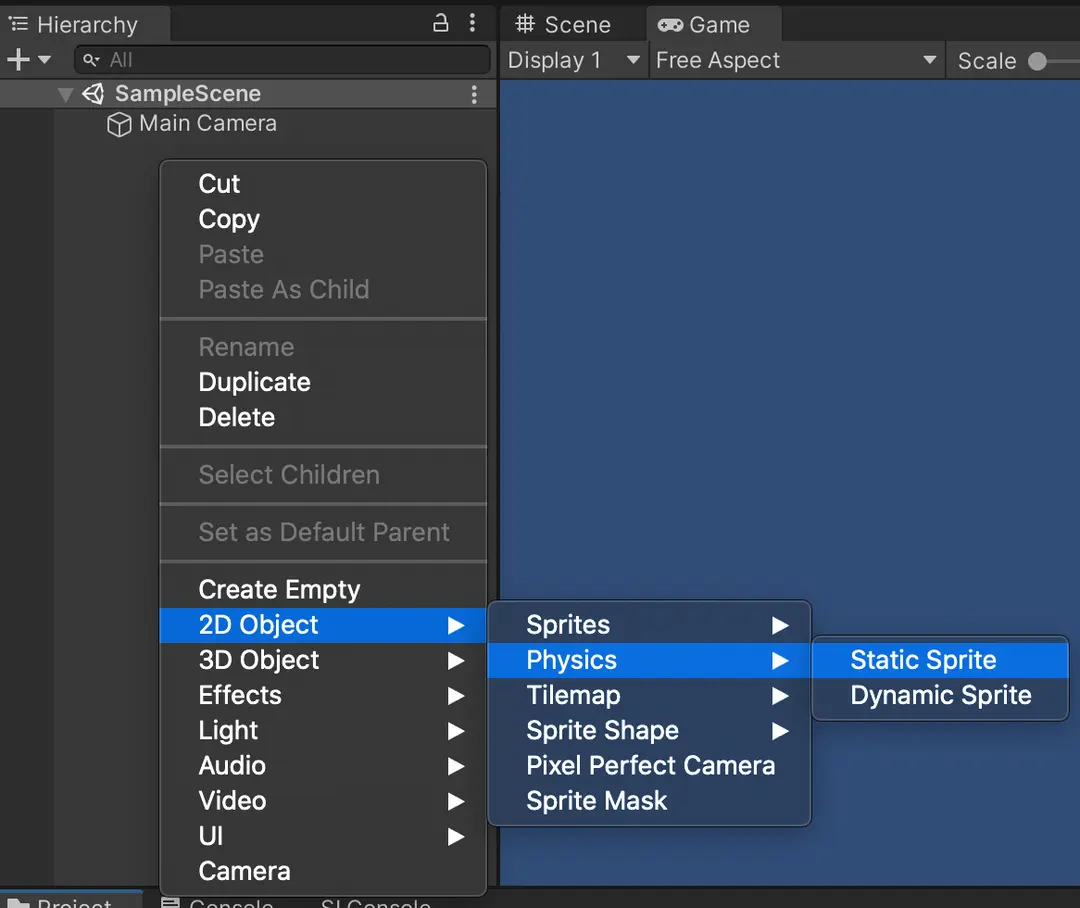Switch to the Scene tab

click(x=564, y=25)
